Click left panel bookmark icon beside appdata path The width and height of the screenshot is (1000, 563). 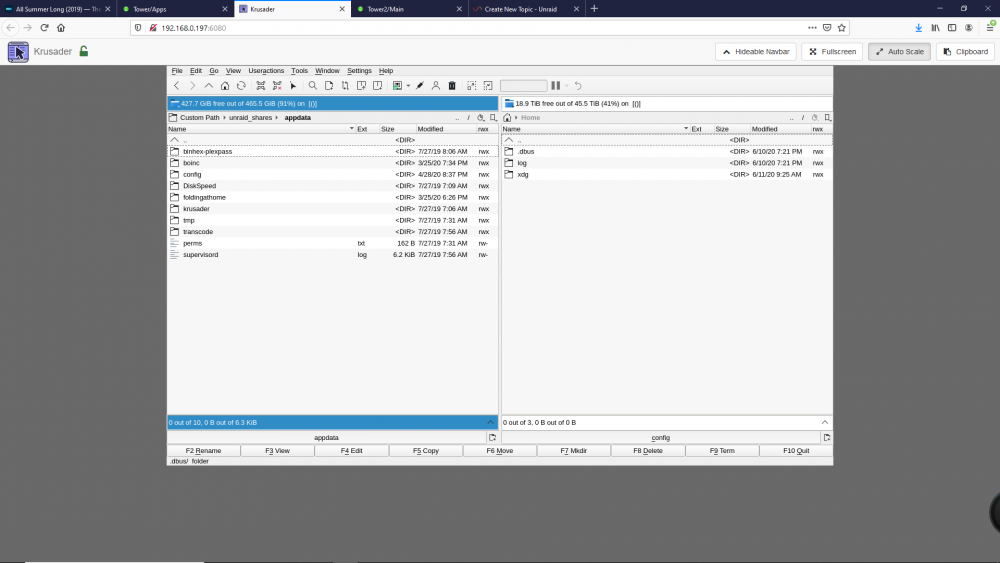coord(493,117)
